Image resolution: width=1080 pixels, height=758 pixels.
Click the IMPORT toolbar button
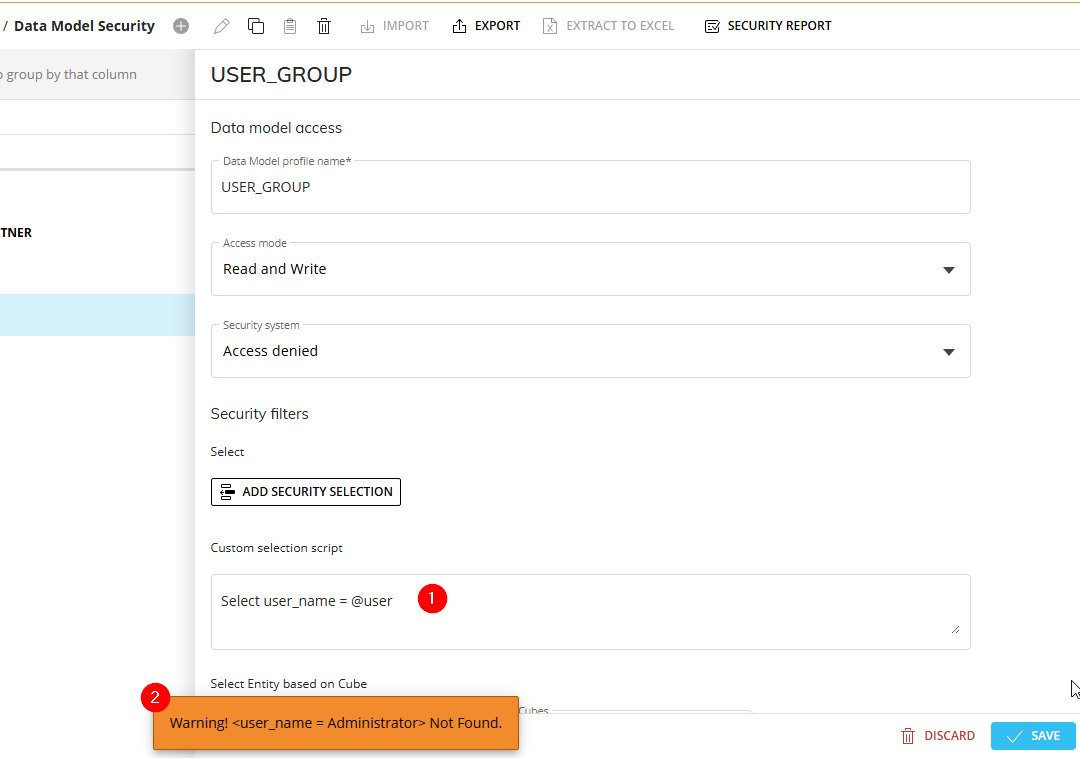click(395, 26)
